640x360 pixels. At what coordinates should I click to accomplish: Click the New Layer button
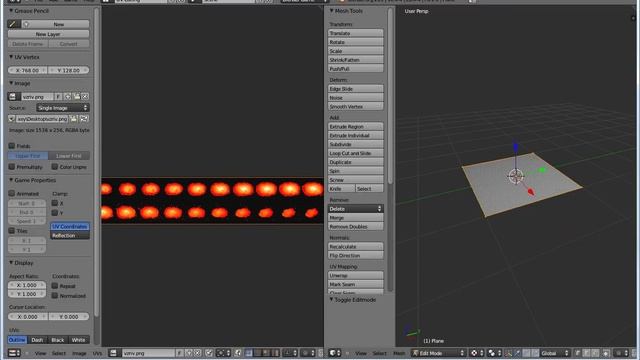click(48, 34)
